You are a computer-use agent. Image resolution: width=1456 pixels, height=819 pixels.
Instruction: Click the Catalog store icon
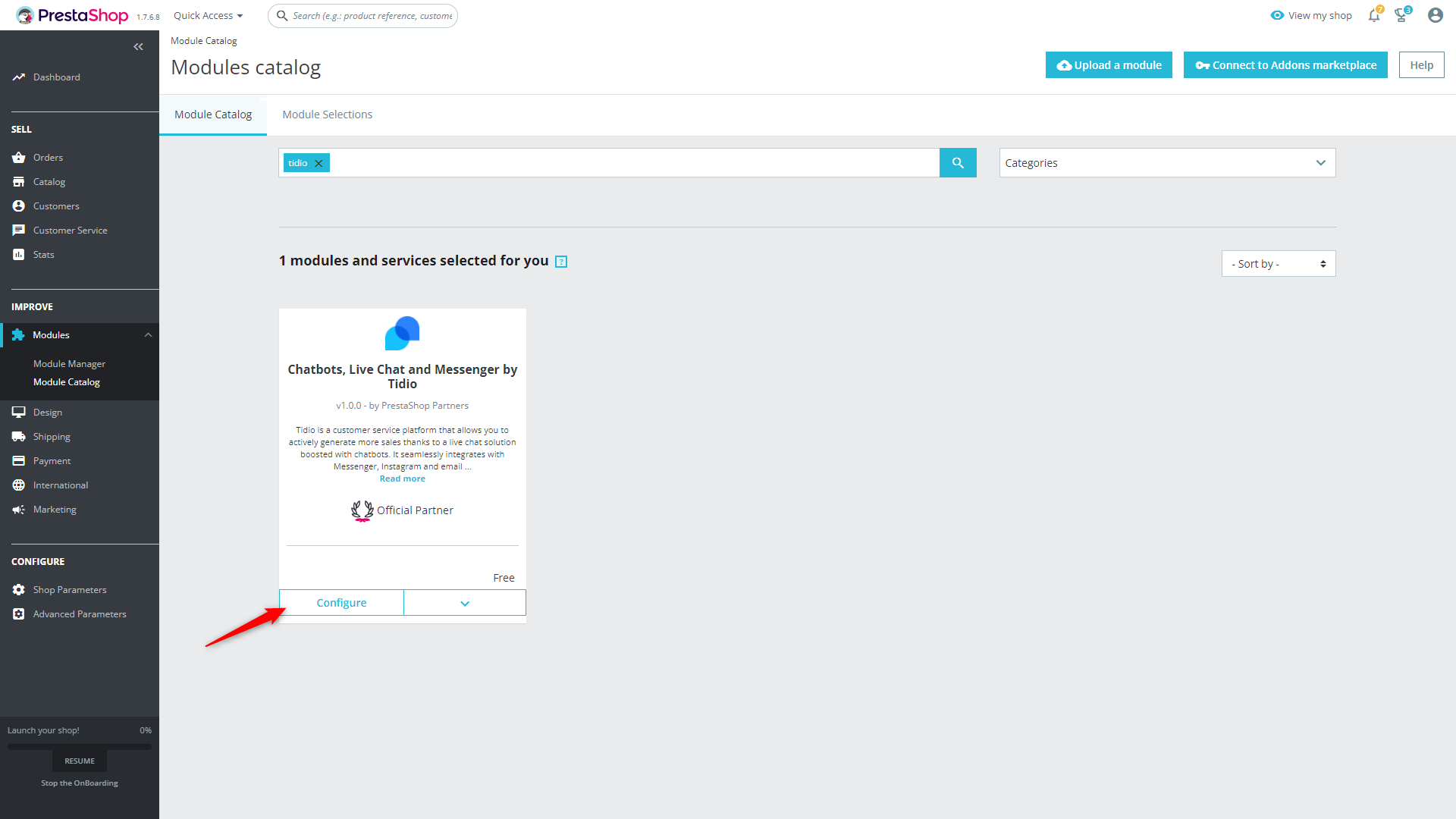tap(19, 182)
